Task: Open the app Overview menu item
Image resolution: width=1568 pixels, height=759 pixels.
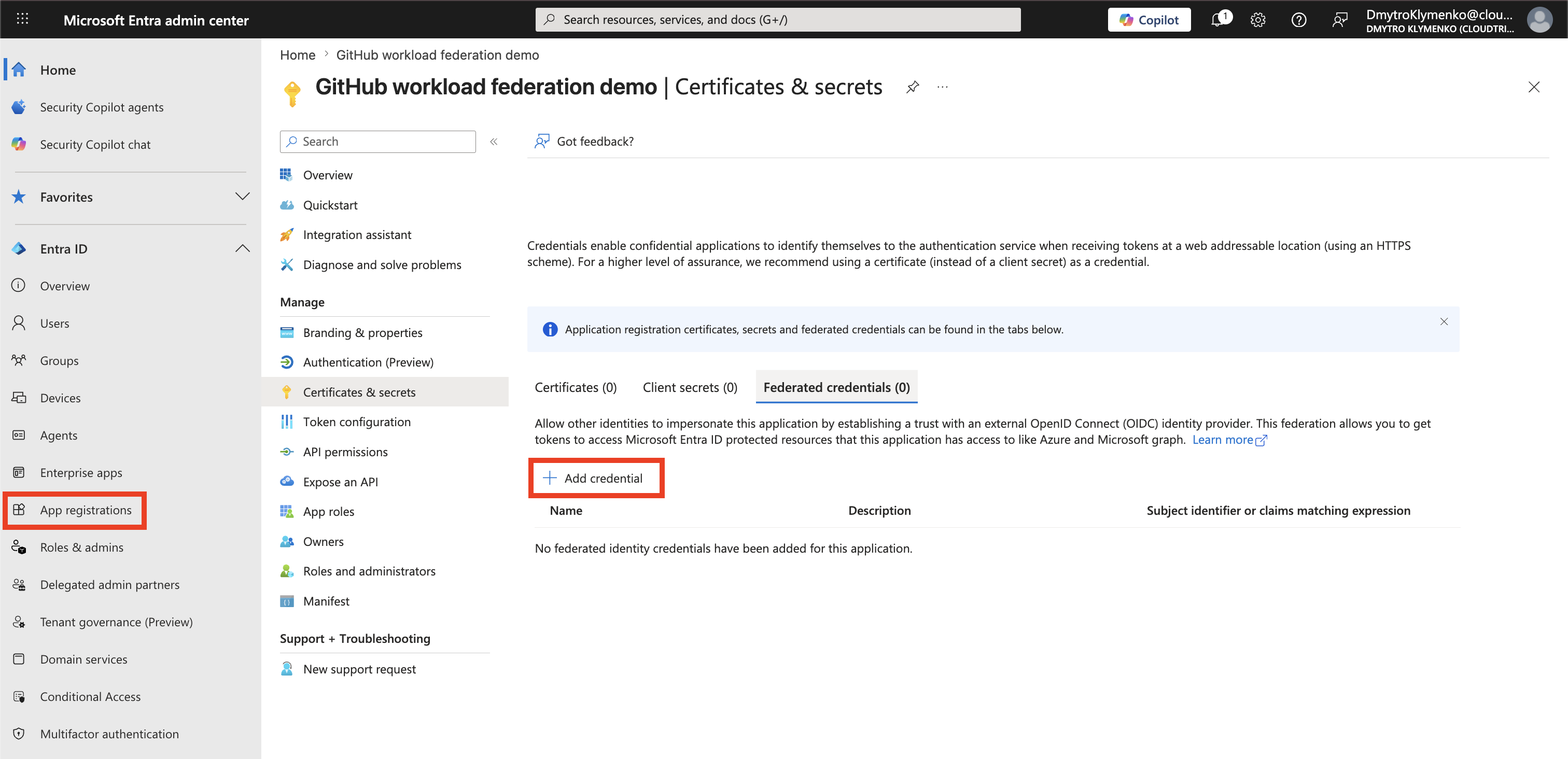Action: click(328, 175)
